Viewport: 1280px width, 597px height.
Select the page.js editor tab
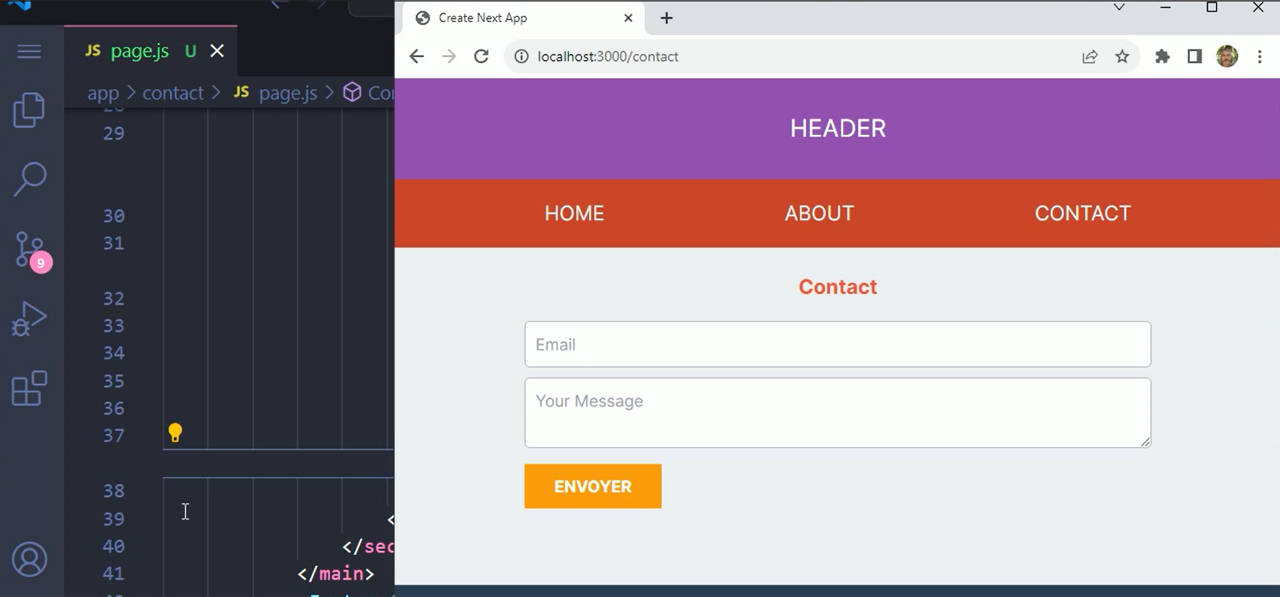click(x=138, y=50)
